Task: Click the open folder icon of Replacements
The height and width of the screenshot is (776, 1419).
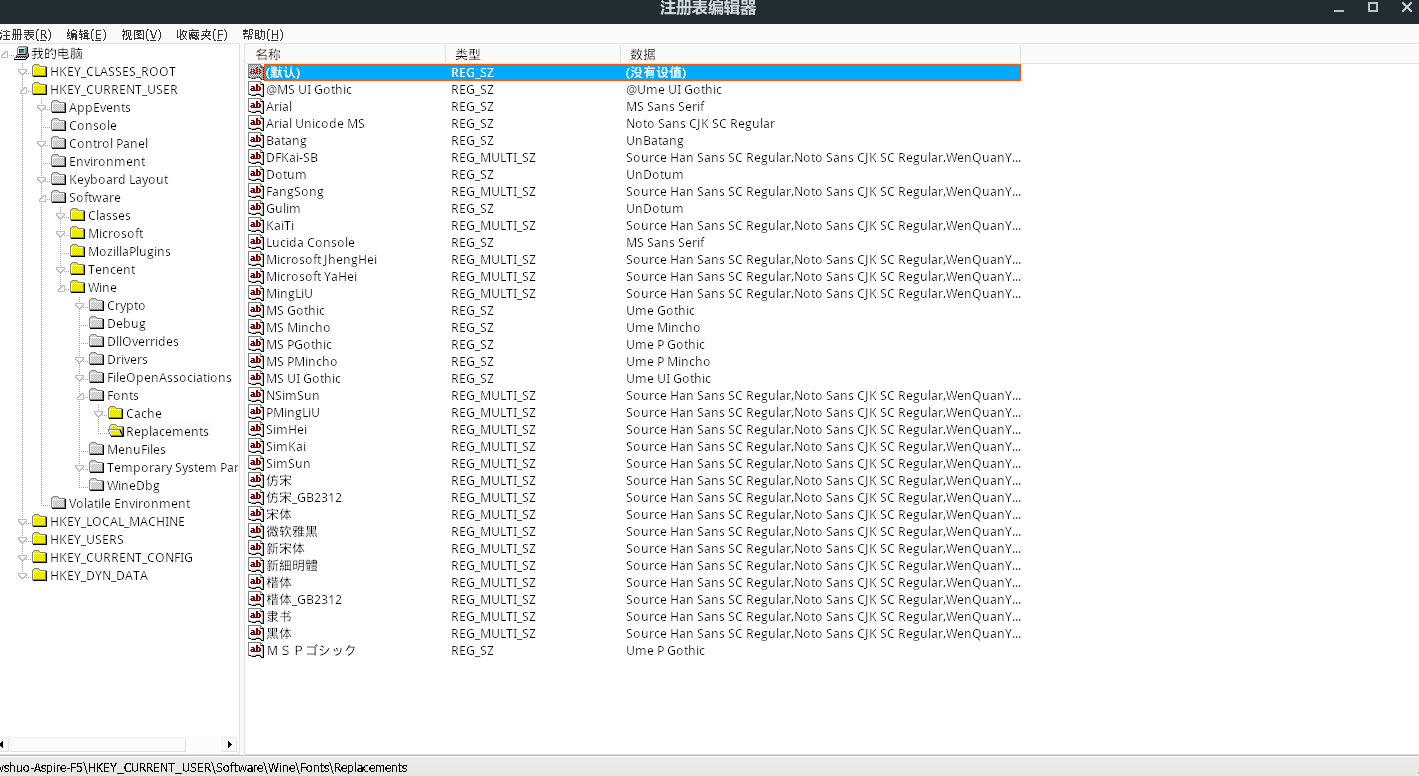Action: point(116,431)
